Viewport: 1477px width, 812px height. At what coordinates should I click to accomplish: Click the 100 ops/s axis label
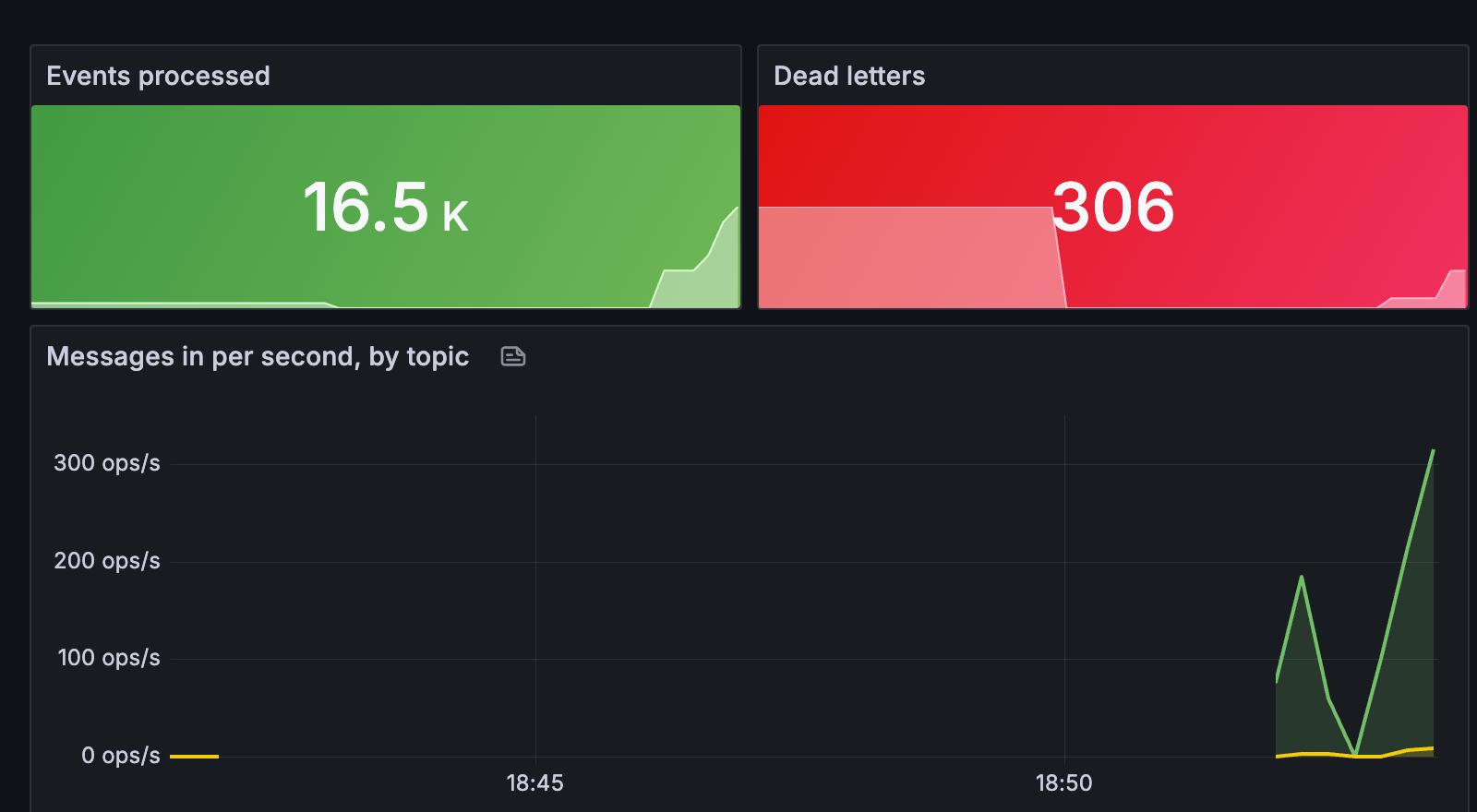tap(109, 658)
